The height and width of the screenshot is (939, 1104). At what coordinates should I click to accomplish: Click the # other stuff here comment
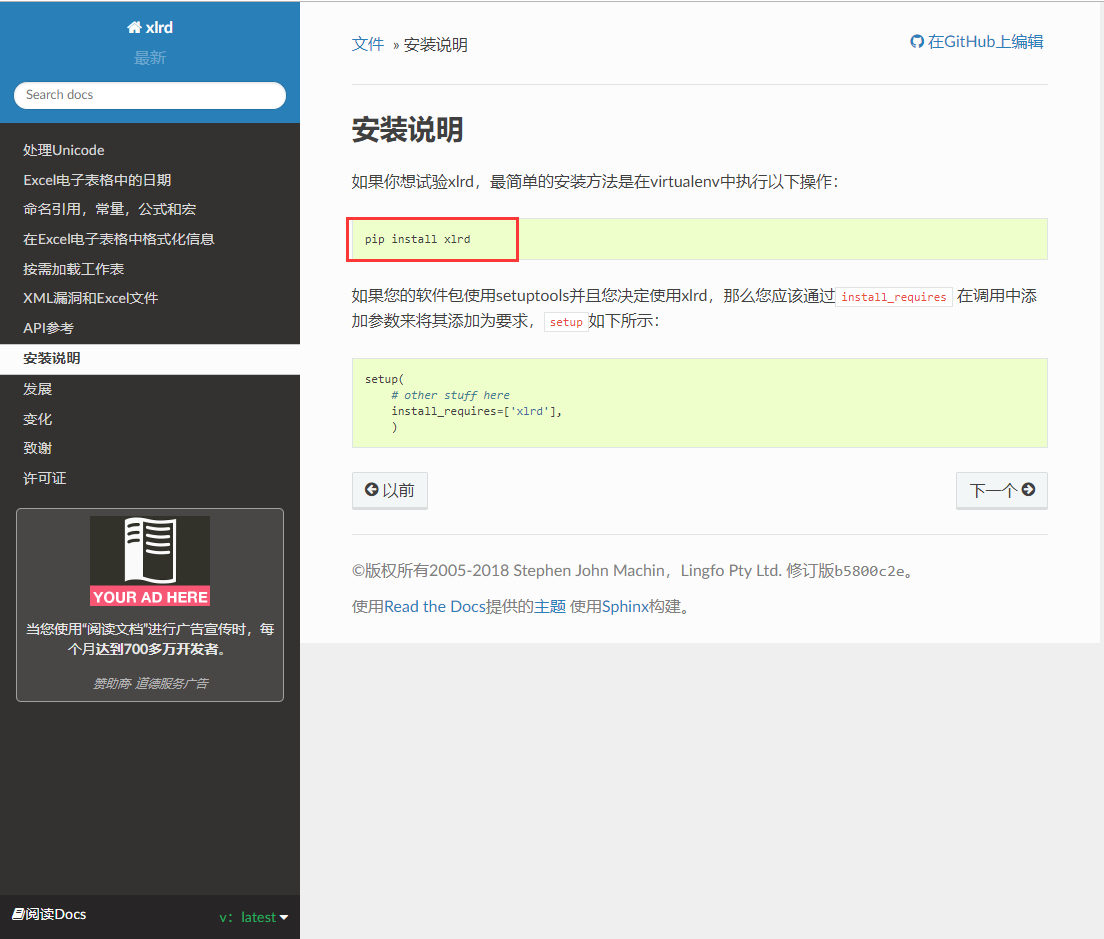pyautogui.click(x=451, y=395)
